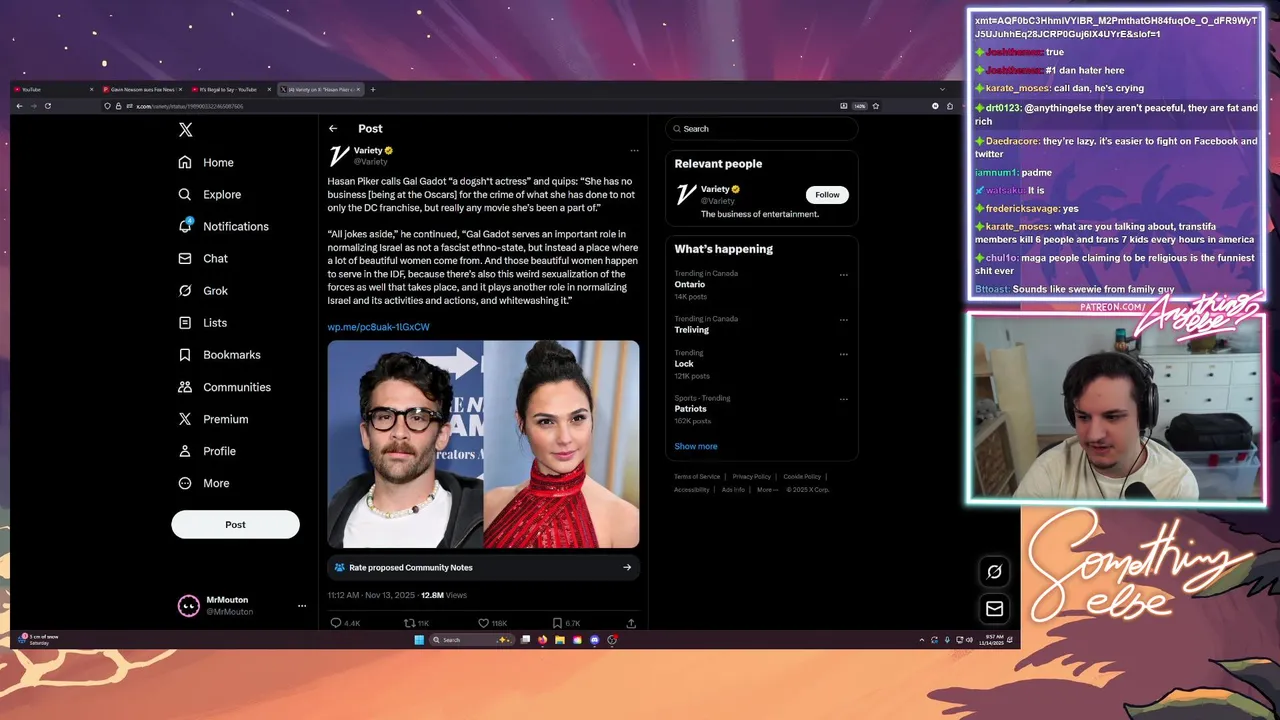Open the floating messages envelope button
This screenshot has height=720, width=1280.
[994, 608]
